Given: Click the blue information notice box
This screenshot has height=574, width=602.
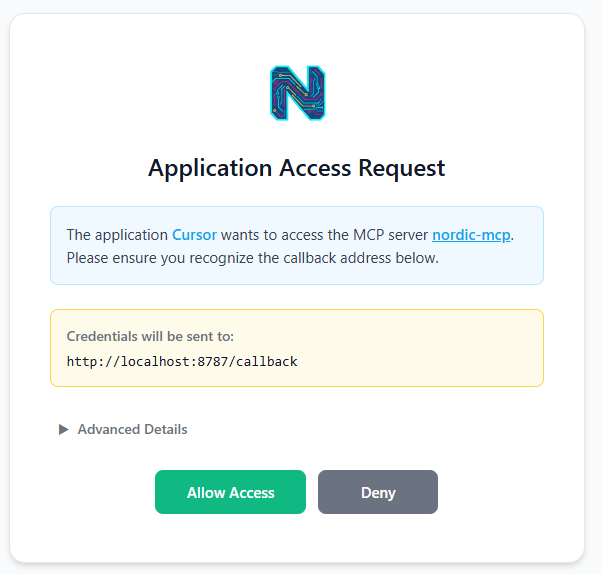Looking at the screenshot, I should (297, 245).
